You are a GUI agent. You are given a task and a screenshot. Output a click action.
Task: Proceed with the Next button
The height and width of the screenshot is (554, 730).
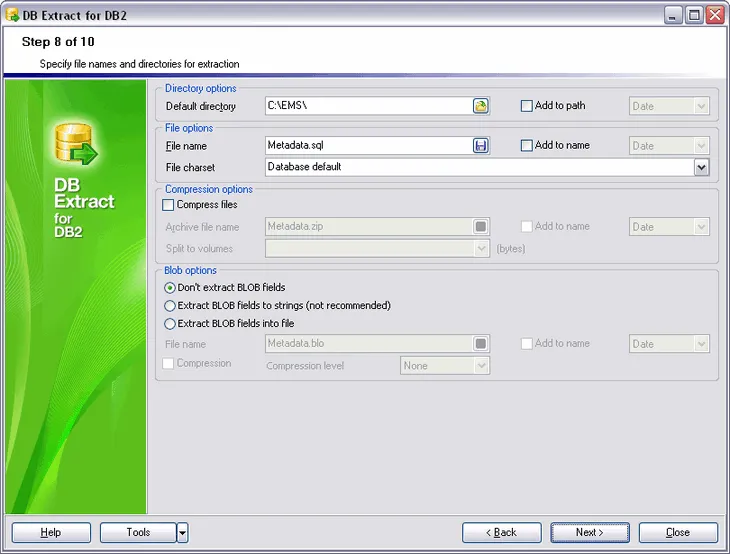(590, 533)
